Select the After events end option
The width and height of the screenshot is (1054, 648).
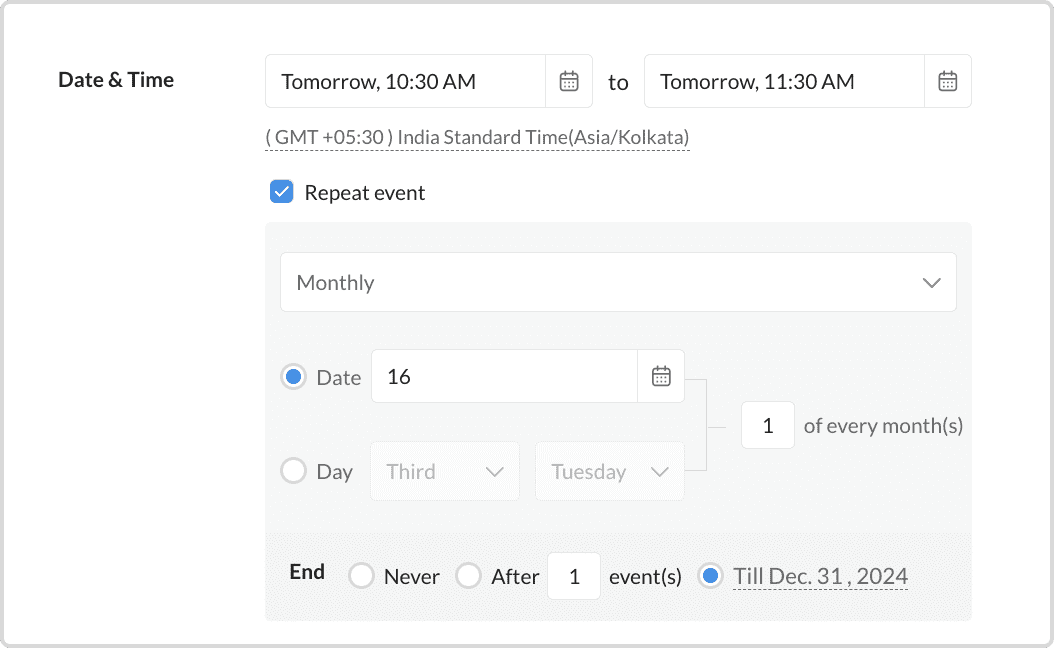[x=468, y=576]
